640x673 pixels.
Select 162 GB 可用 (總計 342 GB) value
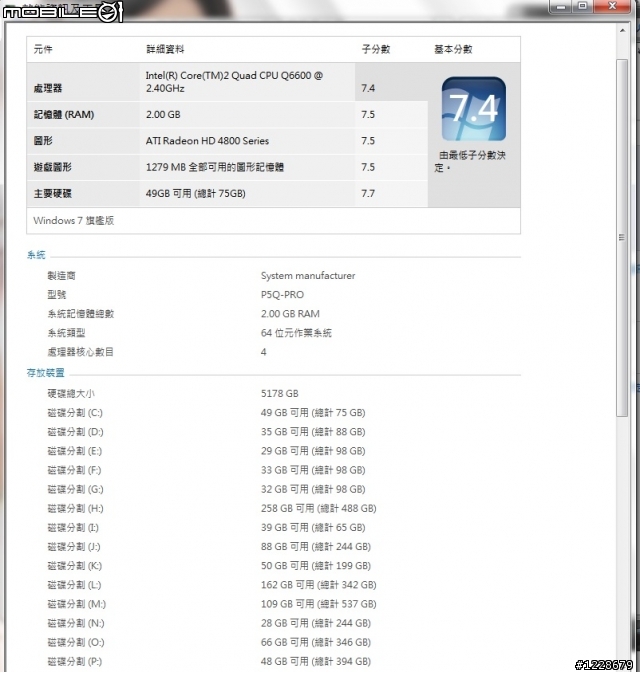coord(318,585)
